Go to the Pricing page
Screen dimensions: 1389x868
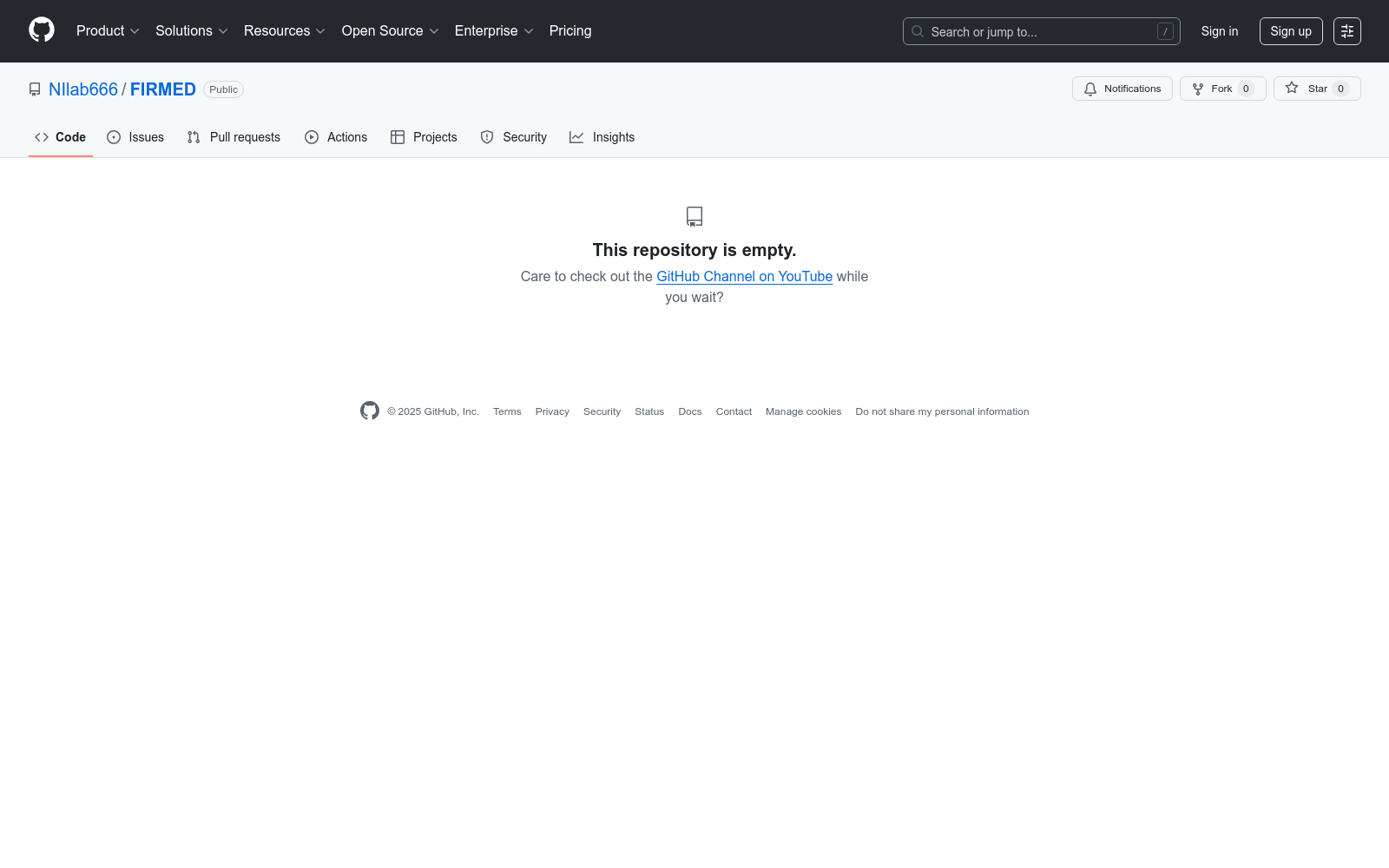click(x=570, y=31)
